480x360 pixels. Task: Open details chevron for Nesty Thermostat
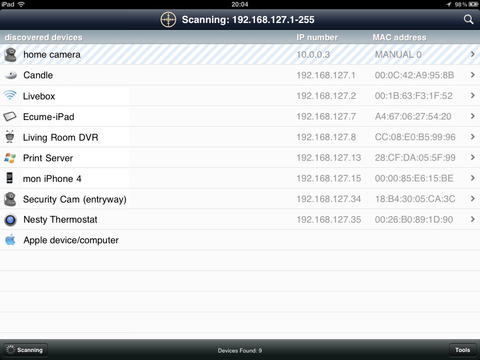472,219
